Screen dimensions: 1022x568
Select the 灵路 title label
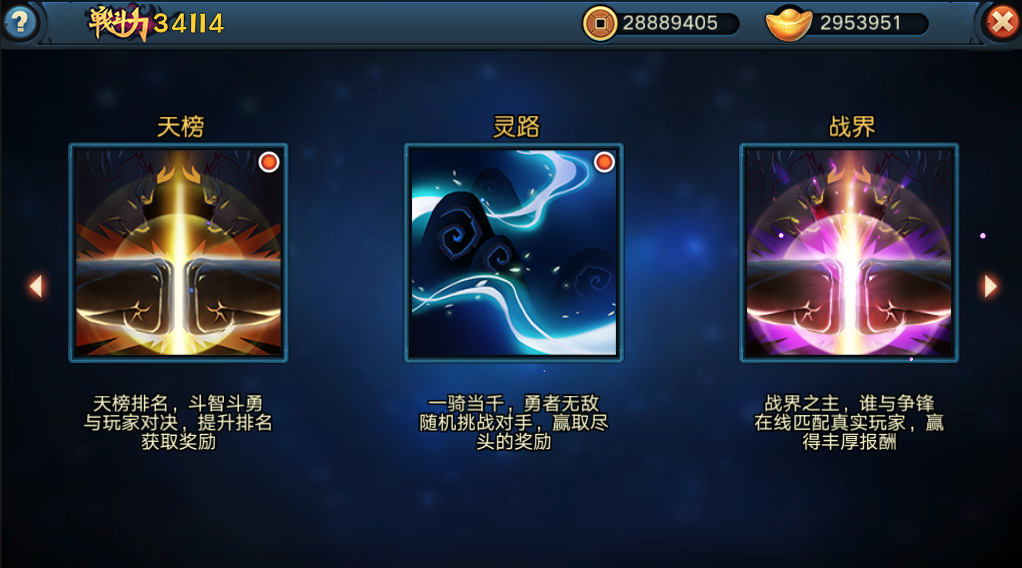tap(516, 127)
